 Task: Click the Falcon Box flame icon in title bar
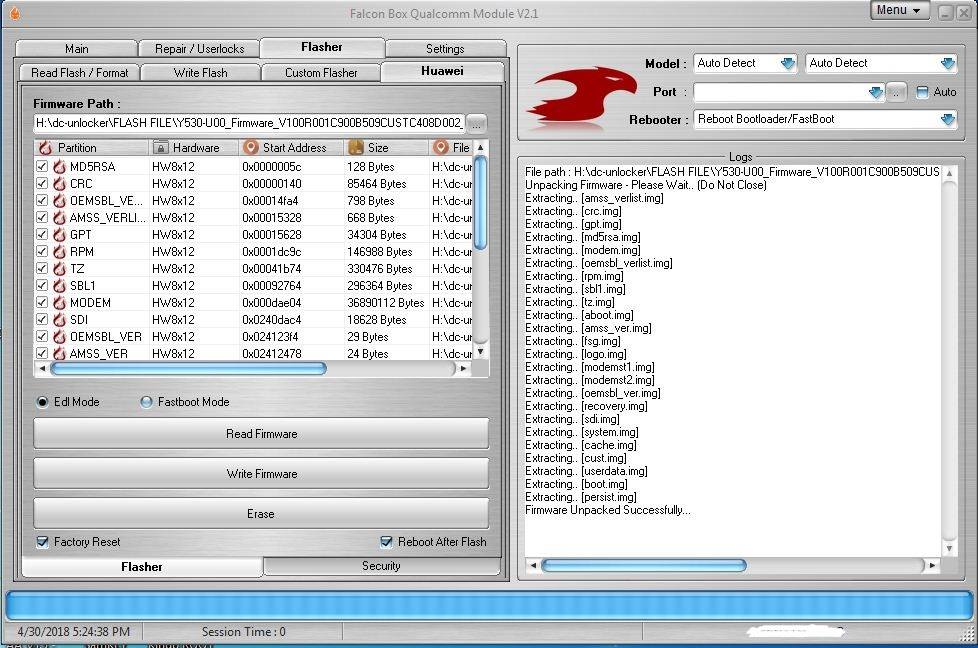tap(14, 13)
